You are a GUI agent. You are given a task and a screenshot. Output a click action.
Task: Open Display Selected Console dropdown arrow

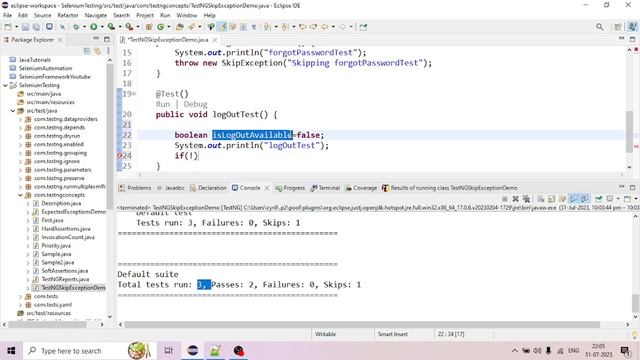pos(618,199)
